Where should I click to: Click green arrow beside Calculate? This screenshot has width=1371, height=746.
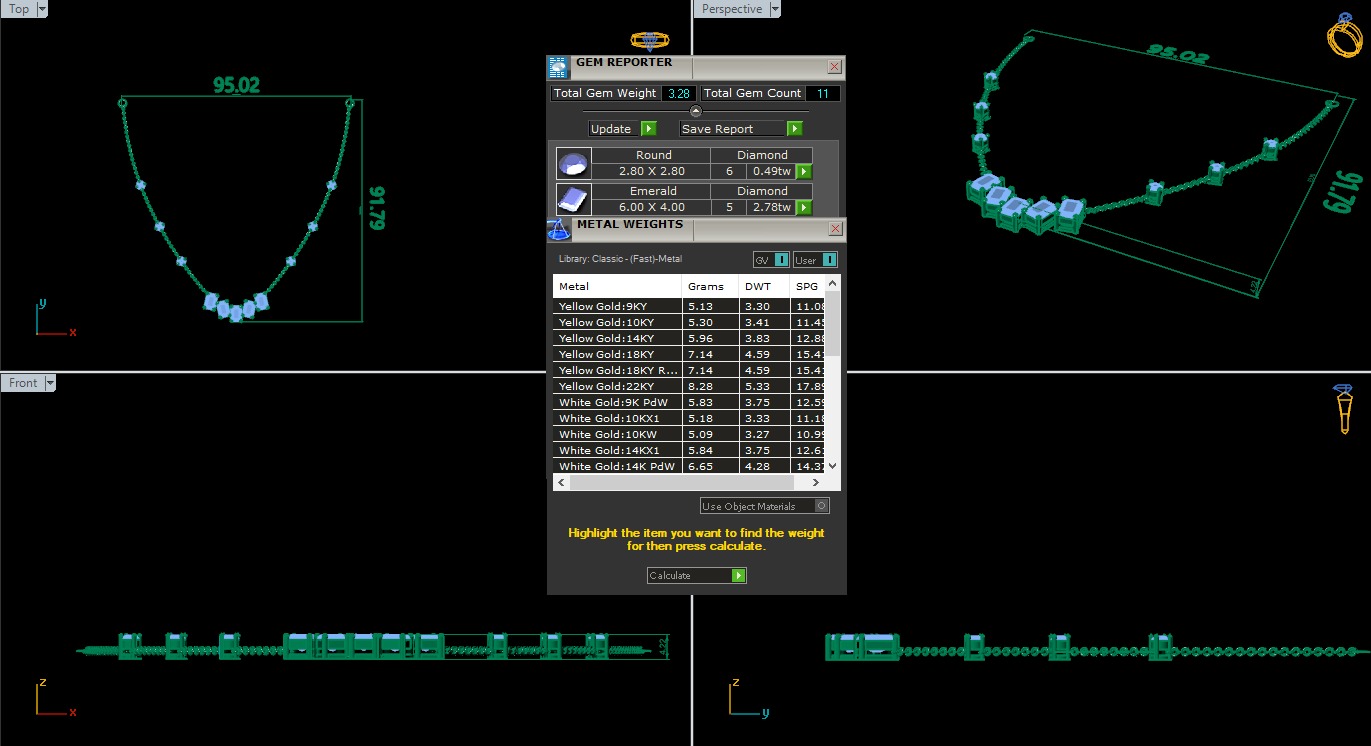tap(739, 576)
